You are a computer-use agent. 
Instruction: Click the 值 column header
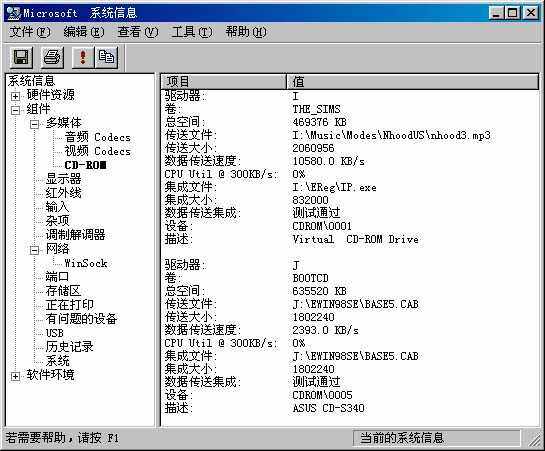pyautogui.click(x=413, y=82)
